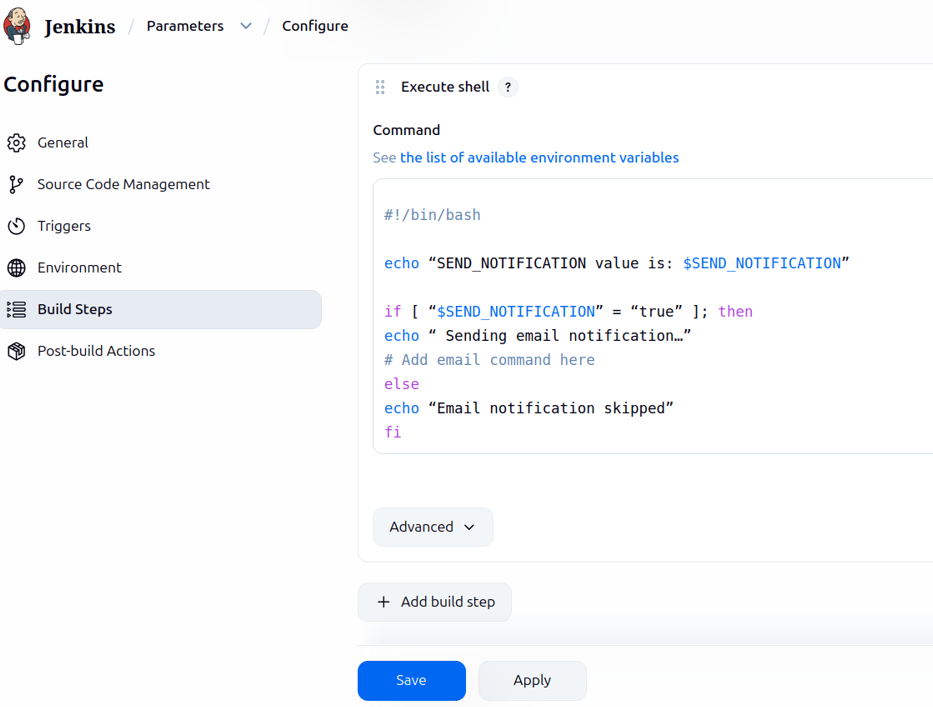The image size is (933, 707).
Task: Open Triggers using the clock icon
Action: 16,226
